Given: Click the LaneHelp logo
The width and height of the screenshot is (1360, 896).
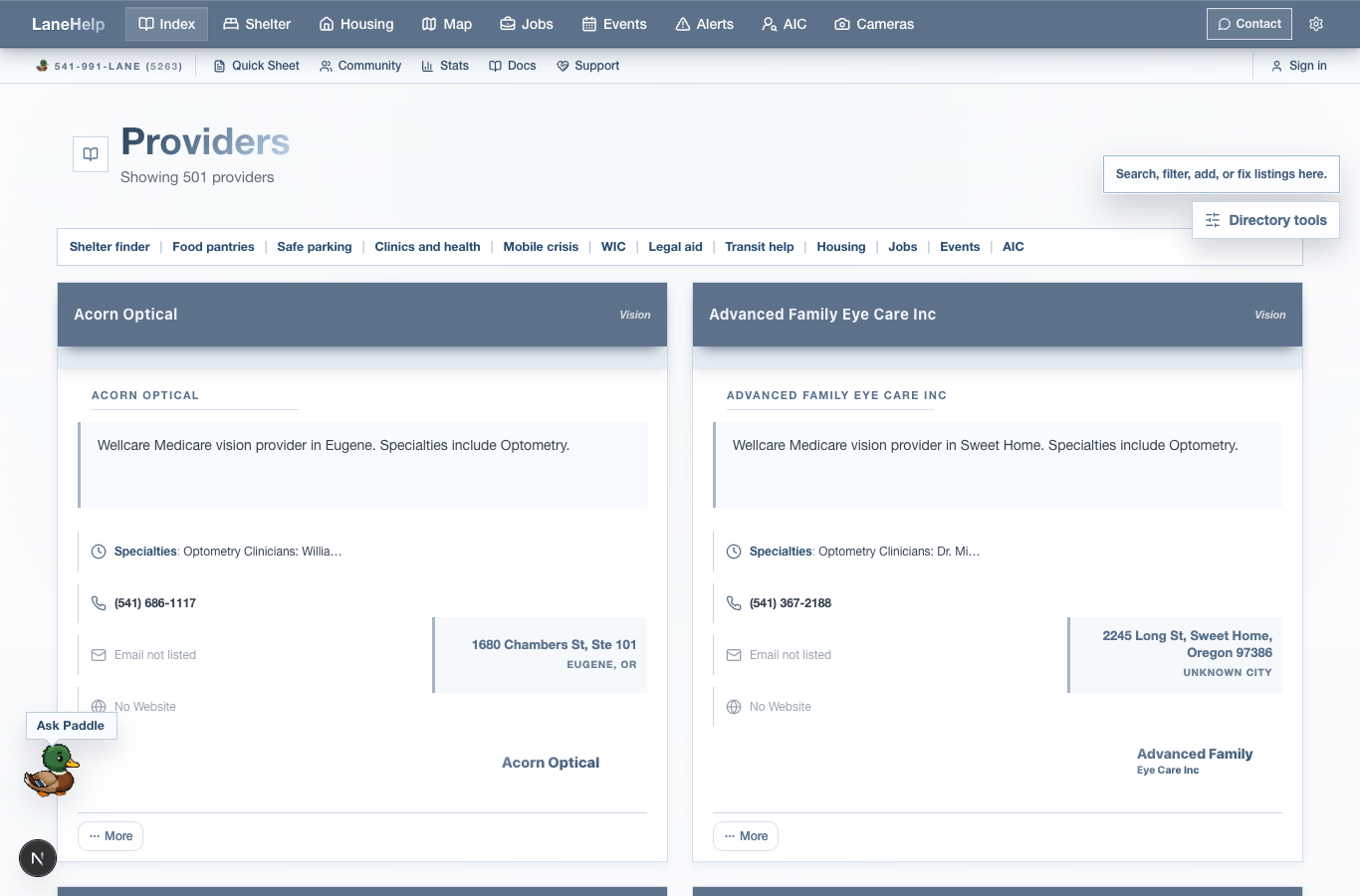Looking at the screenshot, I should click(68, 24).
